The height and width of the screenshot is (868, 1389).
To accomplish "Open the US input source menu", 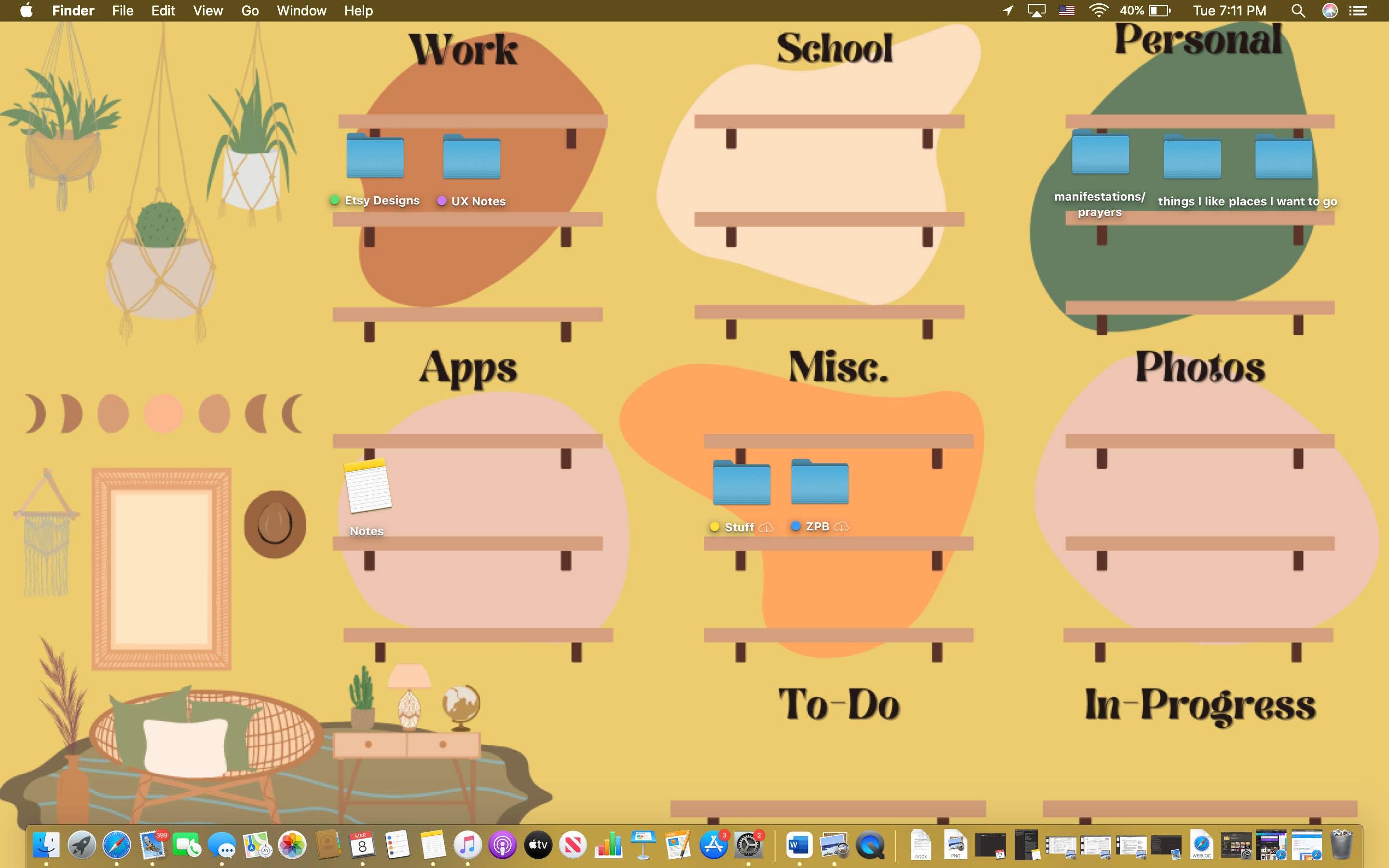I will 1067,10.
